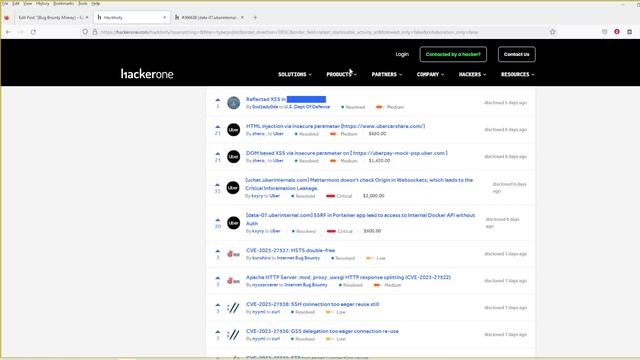Open DOM based XSS uberpay-mock-psp report
The width and height of the screenshot is (640, 360).
347,153
